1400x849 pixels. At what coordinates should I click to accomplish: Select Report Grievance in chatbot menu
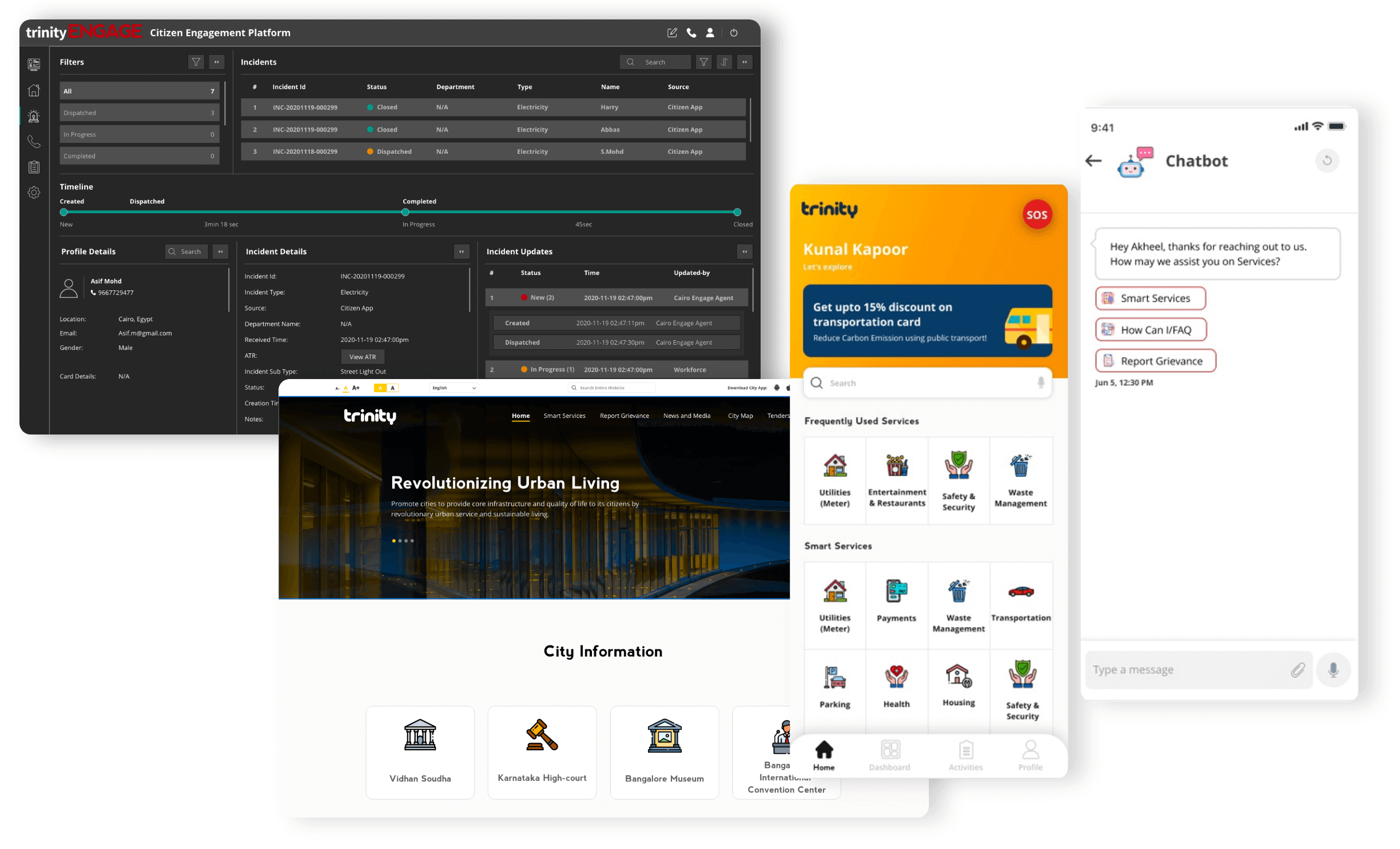pyautogui.click(x=1155, y=361)
